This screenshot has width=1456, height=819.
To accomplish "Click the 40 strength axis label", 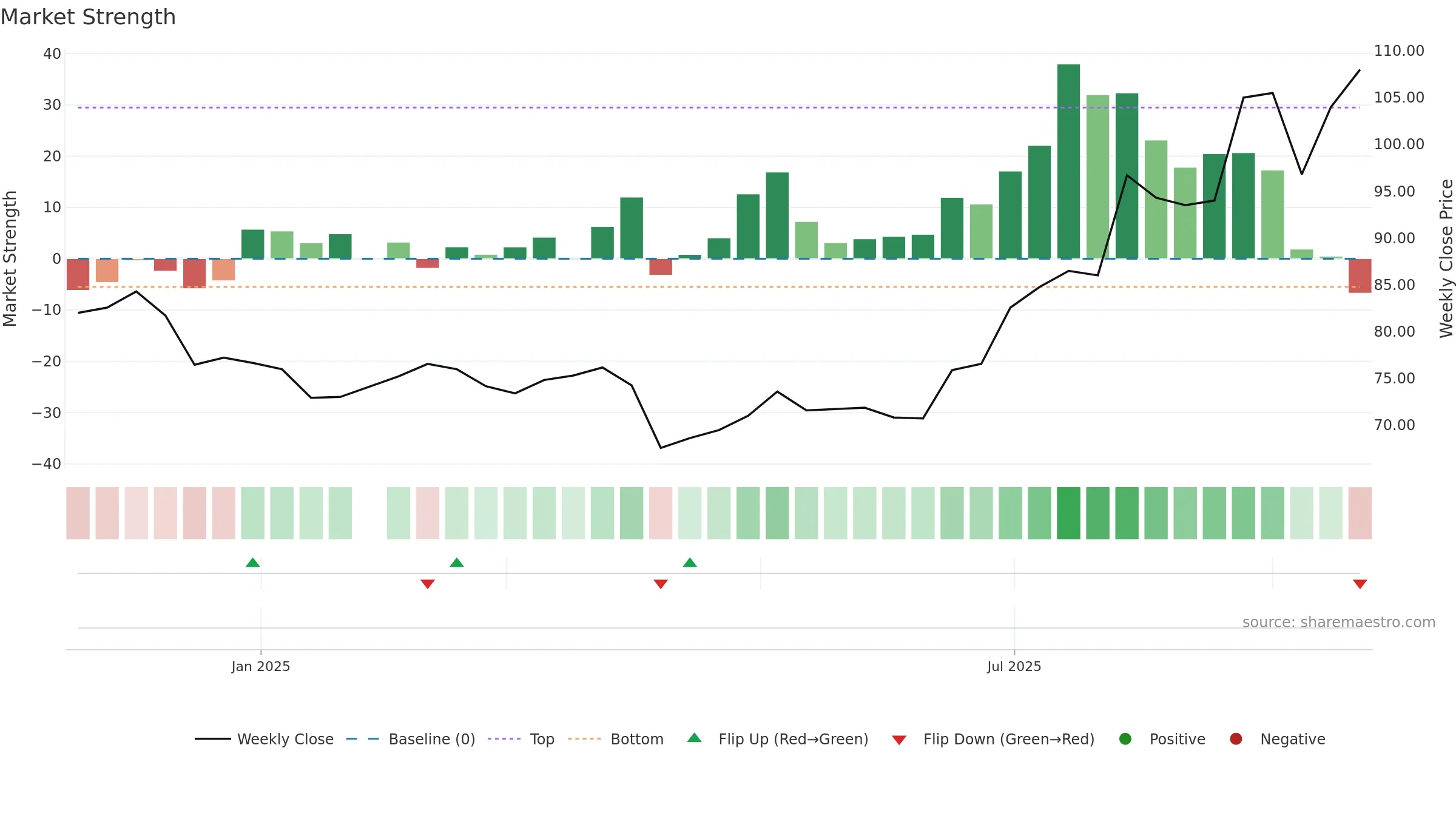I will [52, 54].
